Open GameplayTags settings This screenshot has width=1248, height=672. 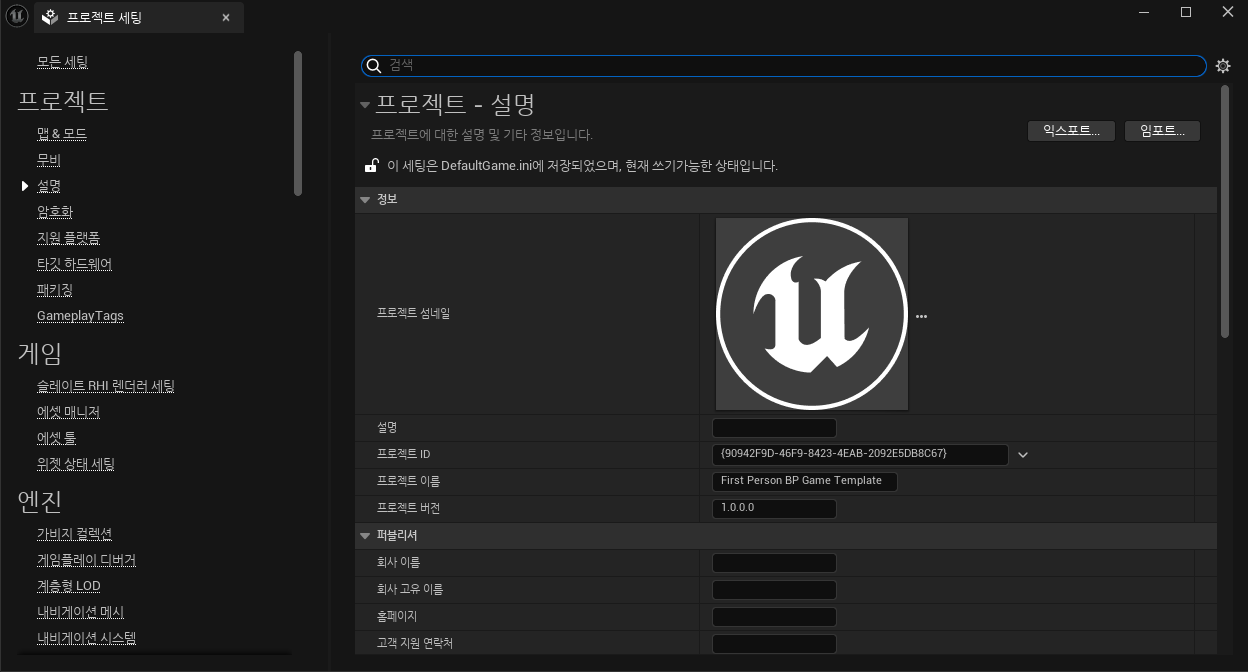pos(80,316)
